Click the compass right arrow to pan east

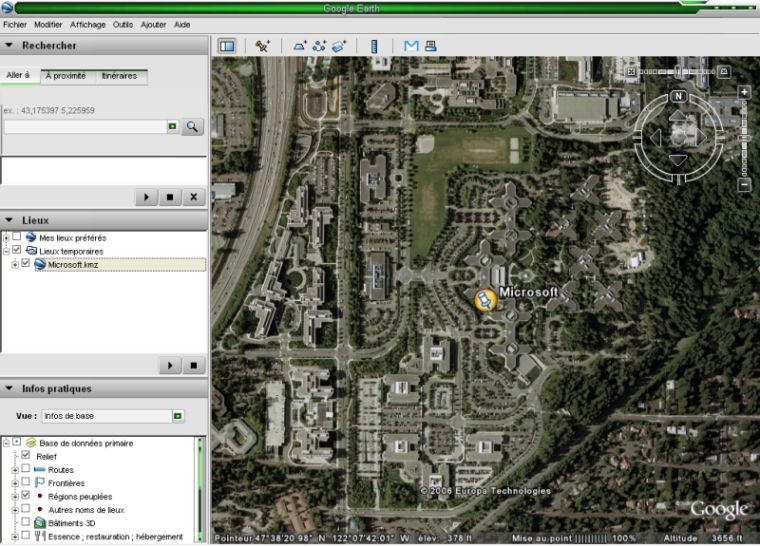(701, 138)
